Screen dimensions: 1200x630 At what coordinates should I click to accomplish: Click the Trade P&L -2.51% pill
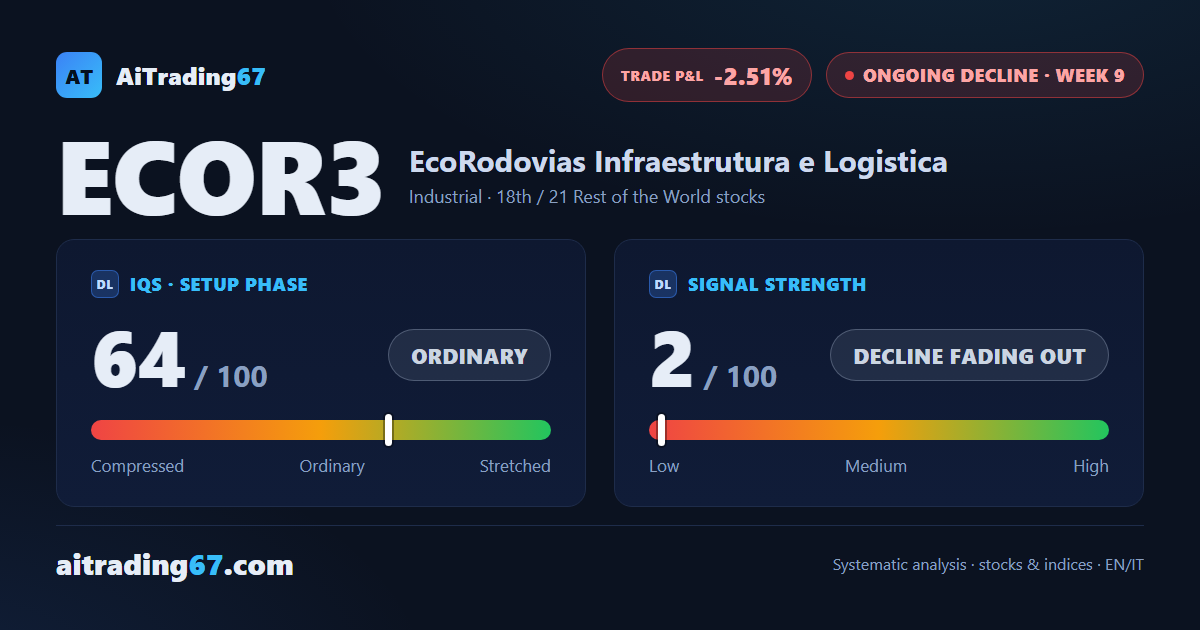coord(706,75)
